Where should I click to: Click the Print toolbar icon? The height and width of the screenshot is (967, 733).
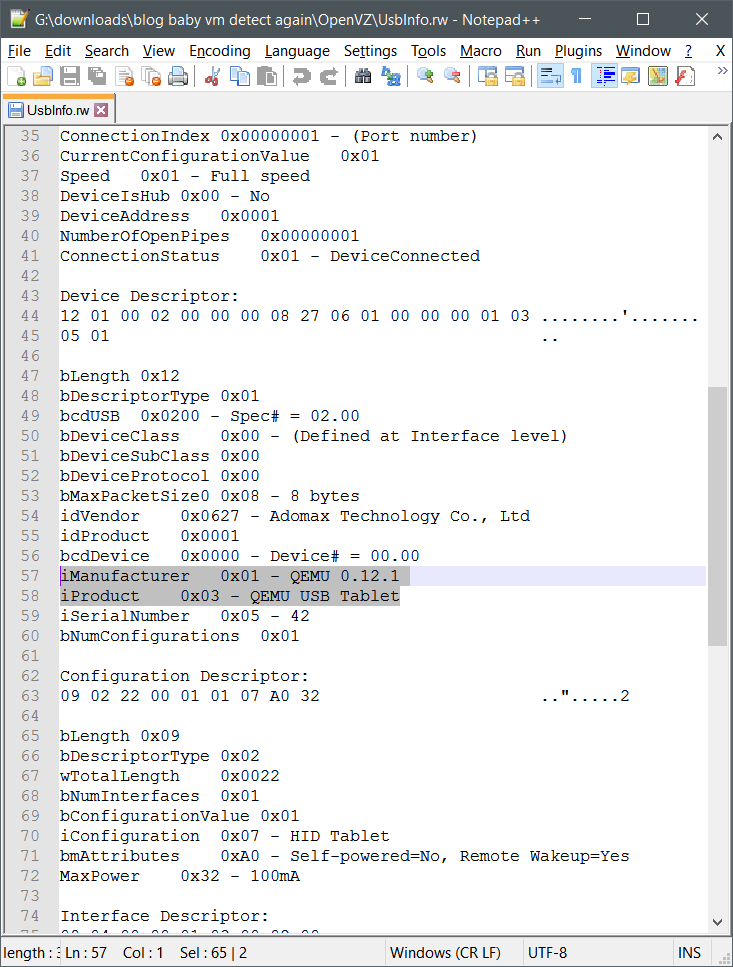(x=178, y=76)
